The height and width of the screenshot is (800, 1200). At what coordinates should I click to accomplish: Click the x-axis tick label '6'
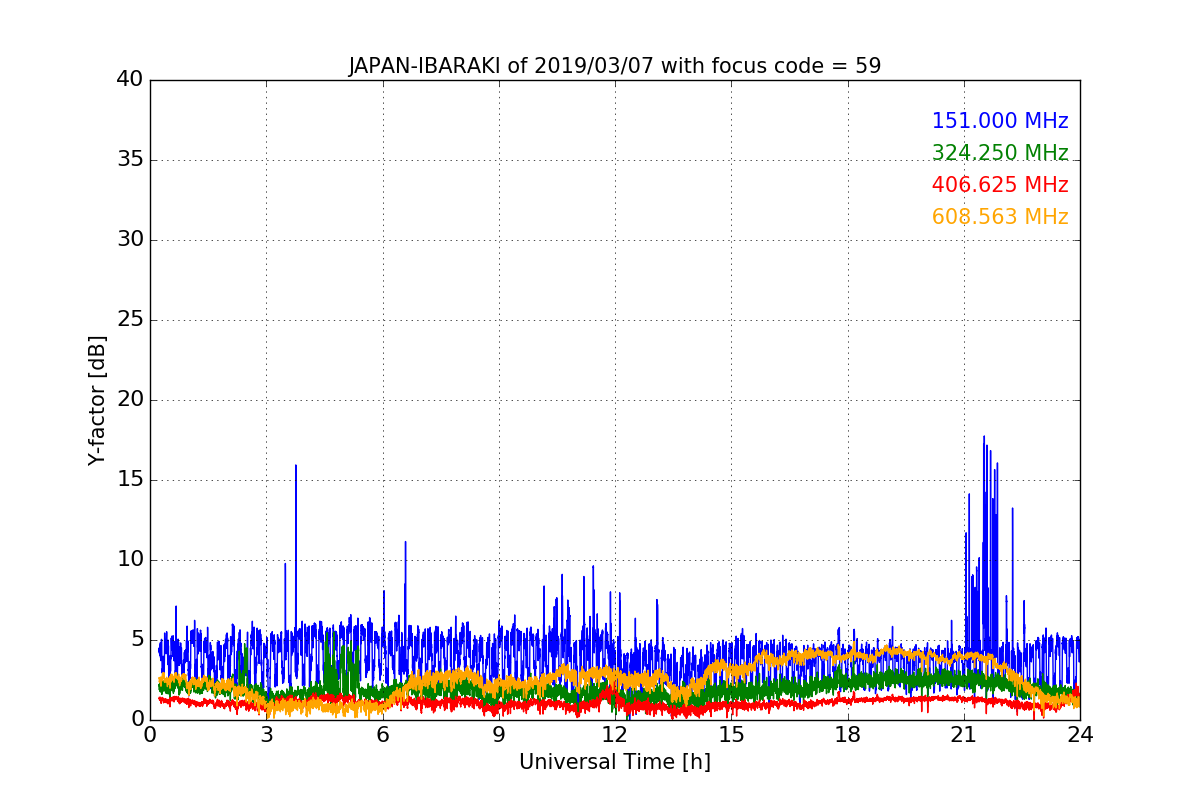[x=383, y=734]
